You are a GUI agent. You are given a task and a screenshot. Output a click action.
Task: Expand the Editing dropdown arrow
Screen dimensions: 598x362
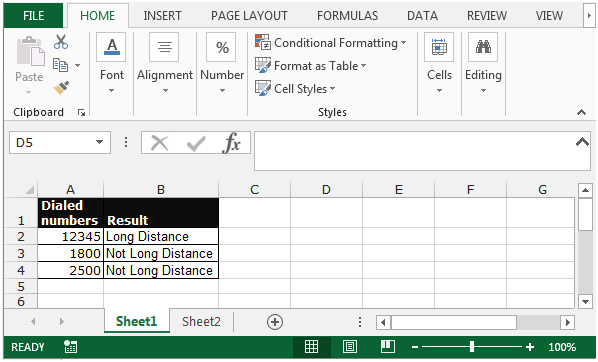click(x=483, y=91)
